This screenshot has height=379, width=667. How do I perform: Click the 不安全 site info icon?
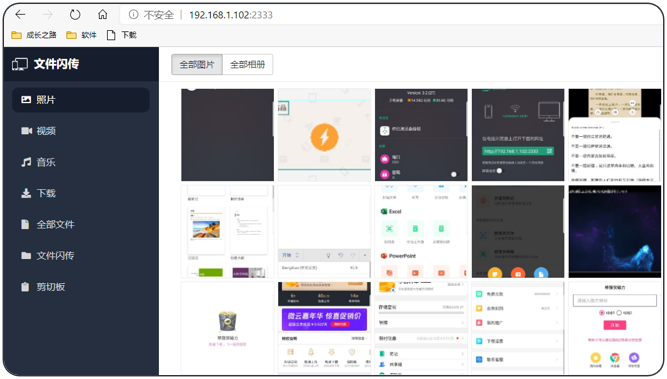pyautogui.click(x=134, y=15)
